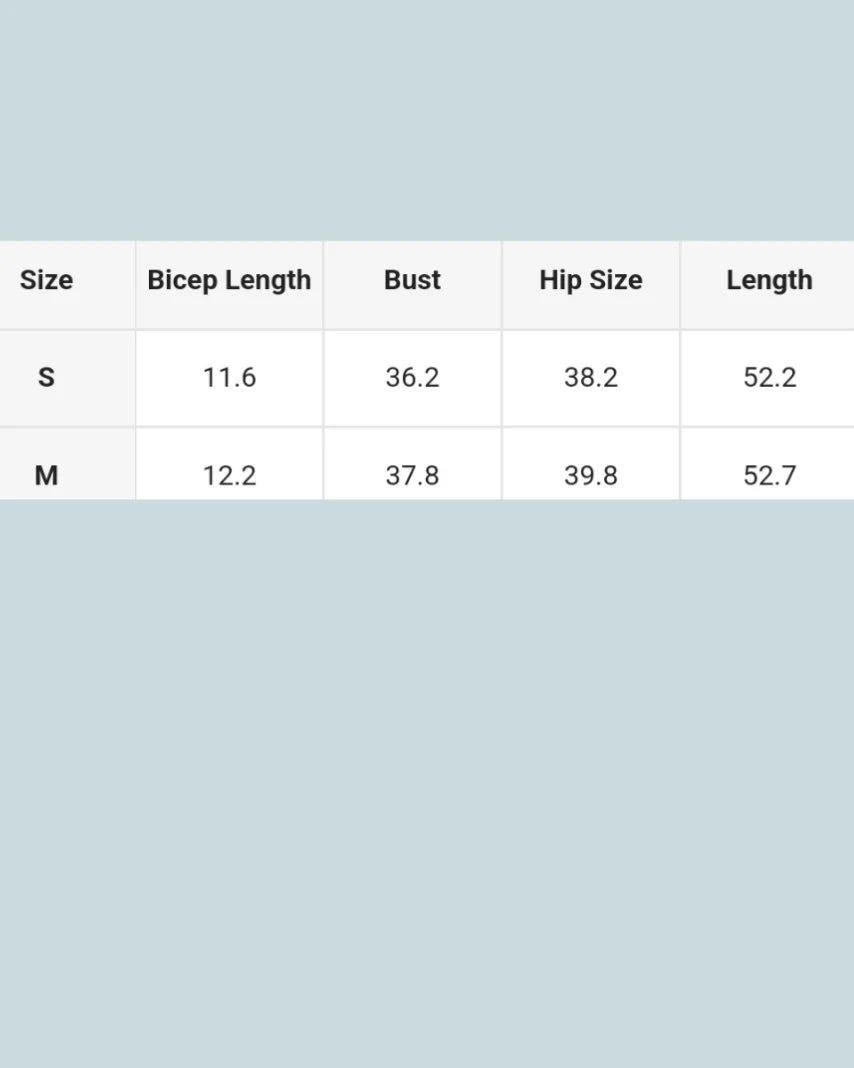Click the Length column header
This screenshot has height=1068, width=854.
coord(769,281)
